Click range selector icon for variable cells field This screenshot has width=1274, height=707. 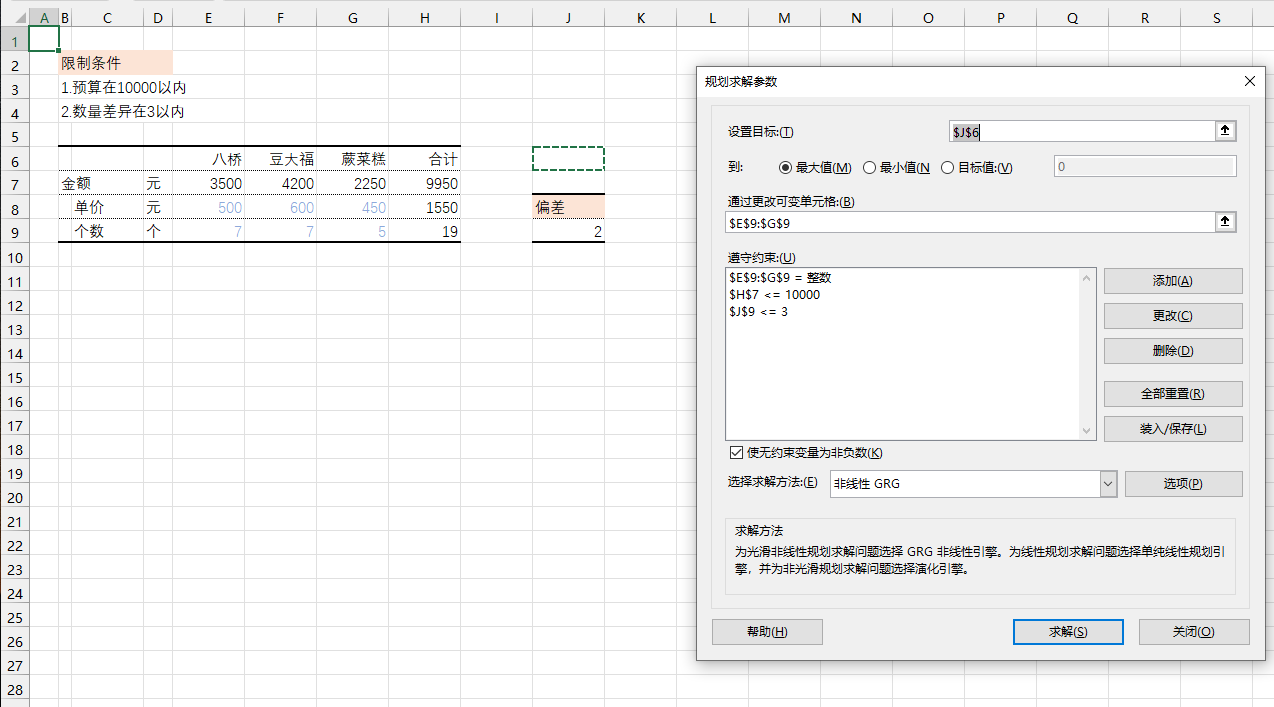[1226, 221]
